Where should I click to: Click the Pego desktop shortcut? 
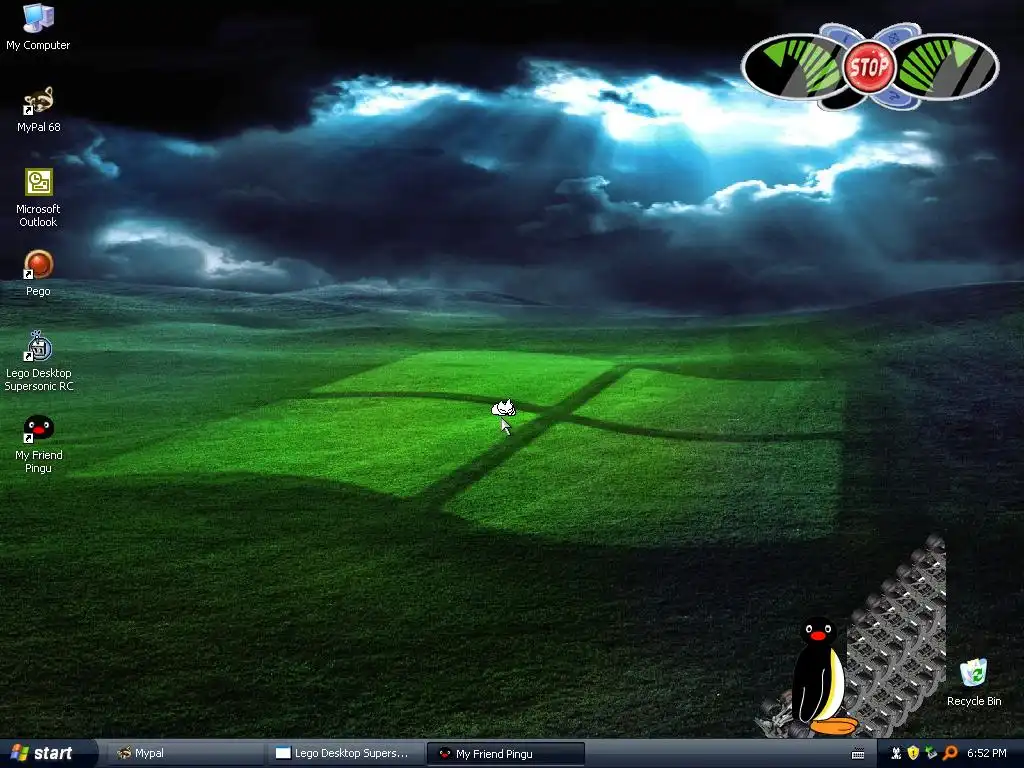pyautogui.click(x=39, y=273)
